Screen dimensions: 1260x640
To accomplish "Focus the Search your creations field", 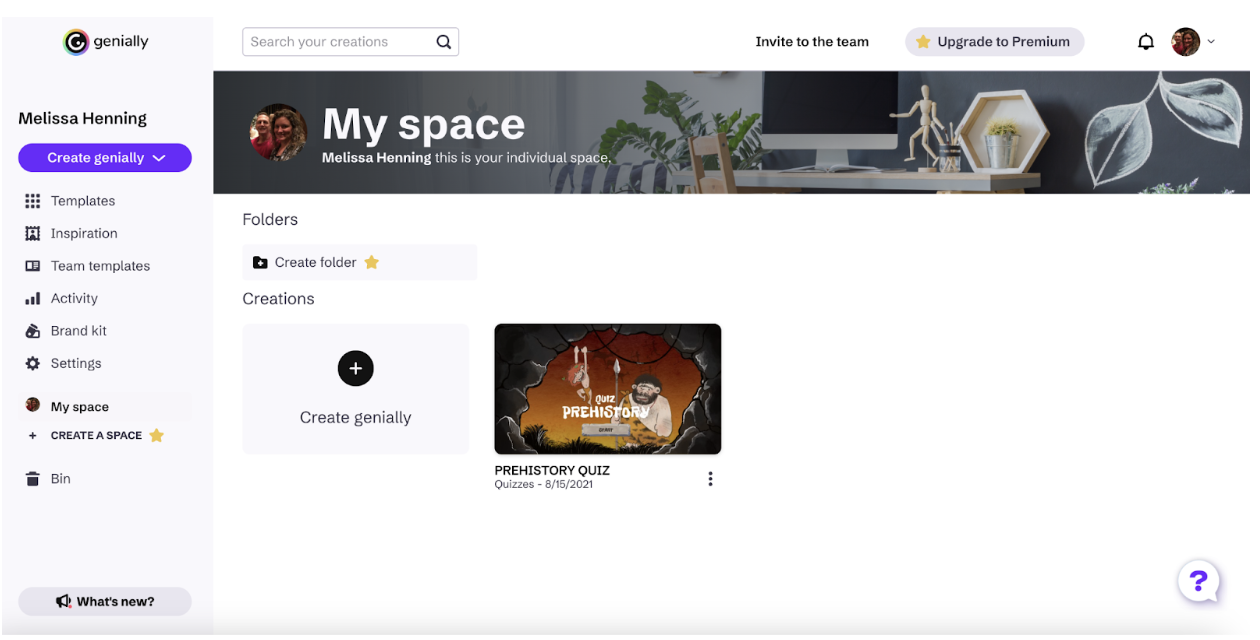I will [350, 42].
